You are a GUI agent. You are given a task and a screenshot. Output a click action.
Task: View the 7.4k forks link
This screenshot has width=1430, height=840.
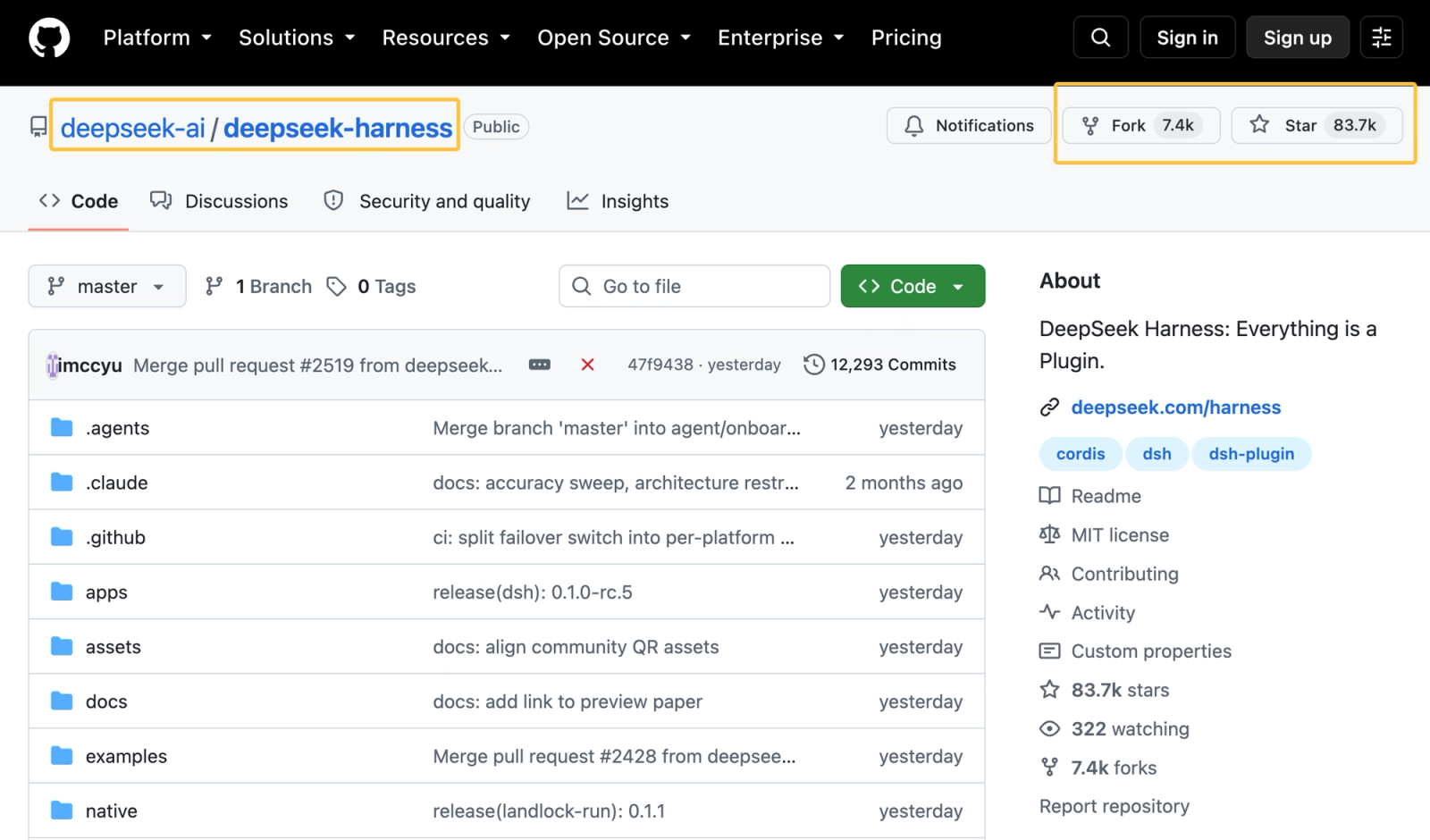click(1098, 768)
